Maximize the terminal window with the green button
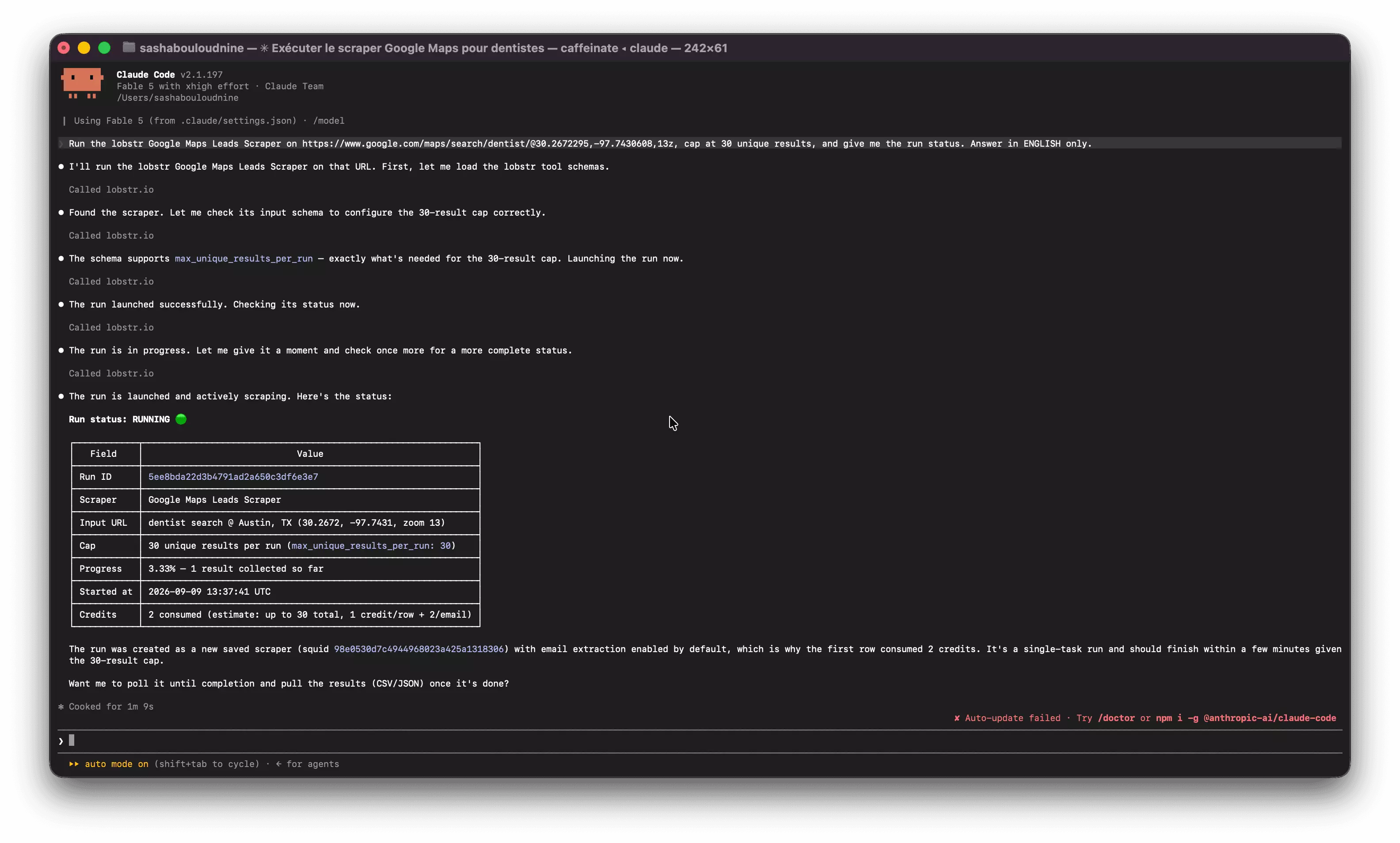Viewport: 1400px width, 843px height. pos(104,48)
